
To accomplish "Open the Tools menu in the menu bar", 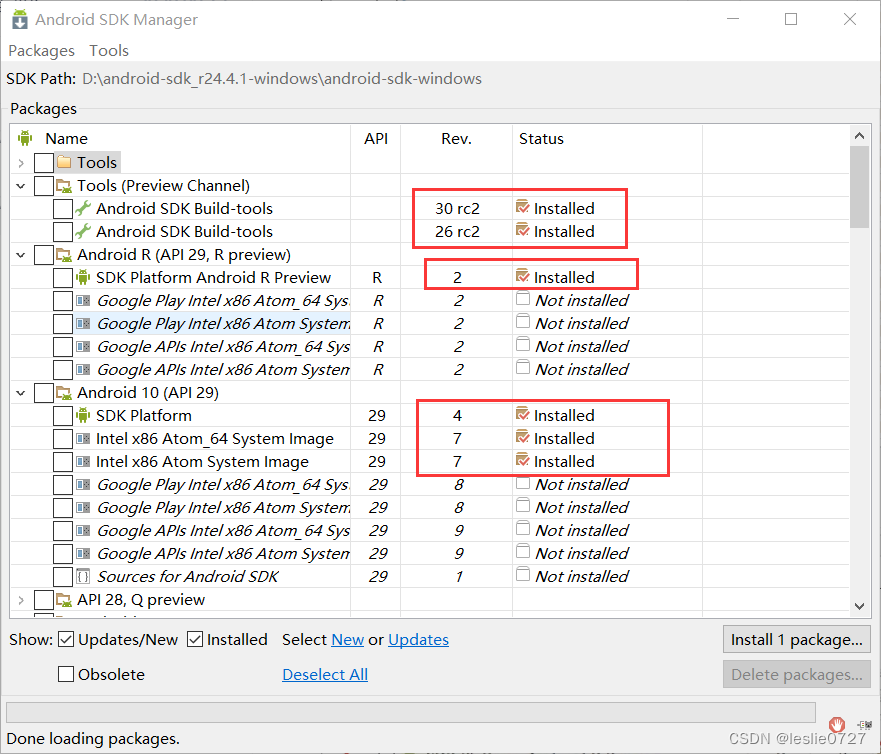I will 109,51.
